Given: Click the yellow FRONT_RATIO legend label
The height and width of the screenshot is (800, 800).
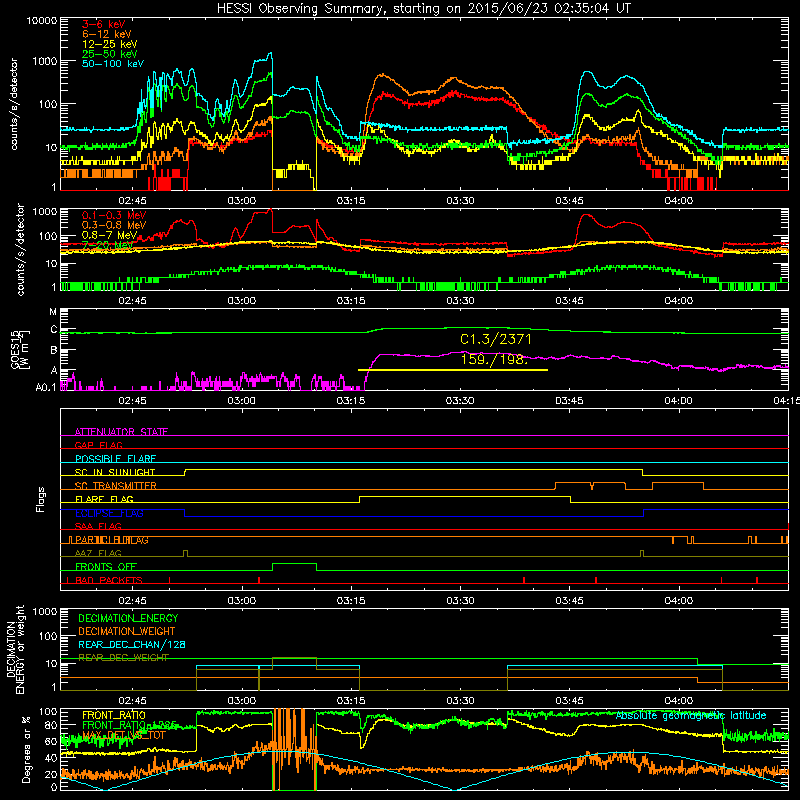Looking at the screenshot, I should coord(114,715).
